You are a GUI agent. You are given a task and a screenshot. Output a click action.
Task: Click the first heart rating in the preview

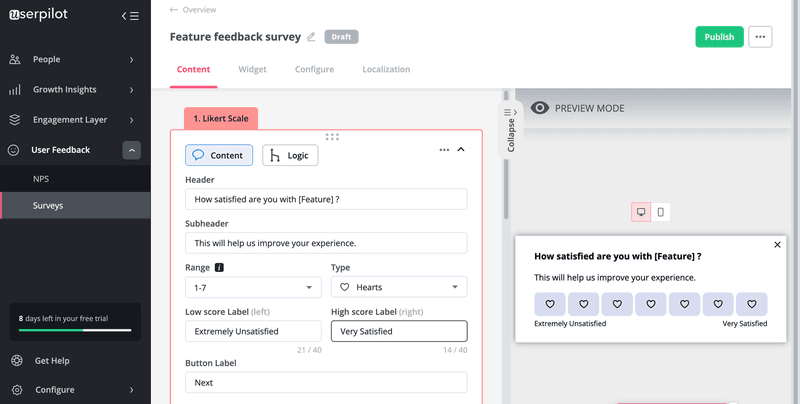pyautogui.click(x=550, y=304)
